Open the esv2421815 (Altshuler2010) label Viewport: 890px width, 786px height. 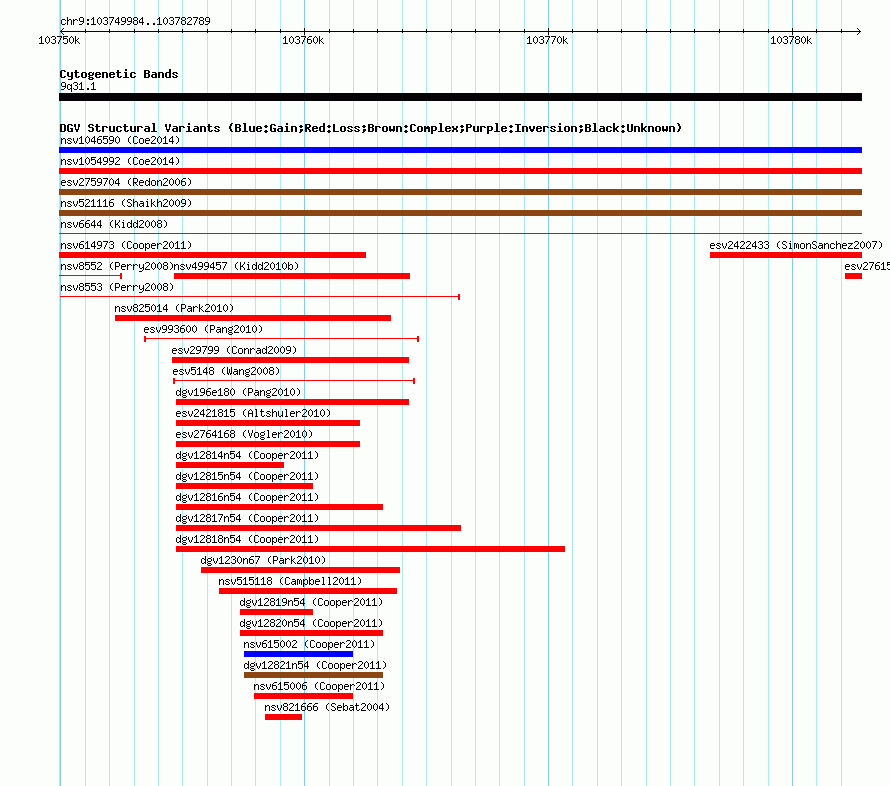pyautogui.click(x=253, y=413)
